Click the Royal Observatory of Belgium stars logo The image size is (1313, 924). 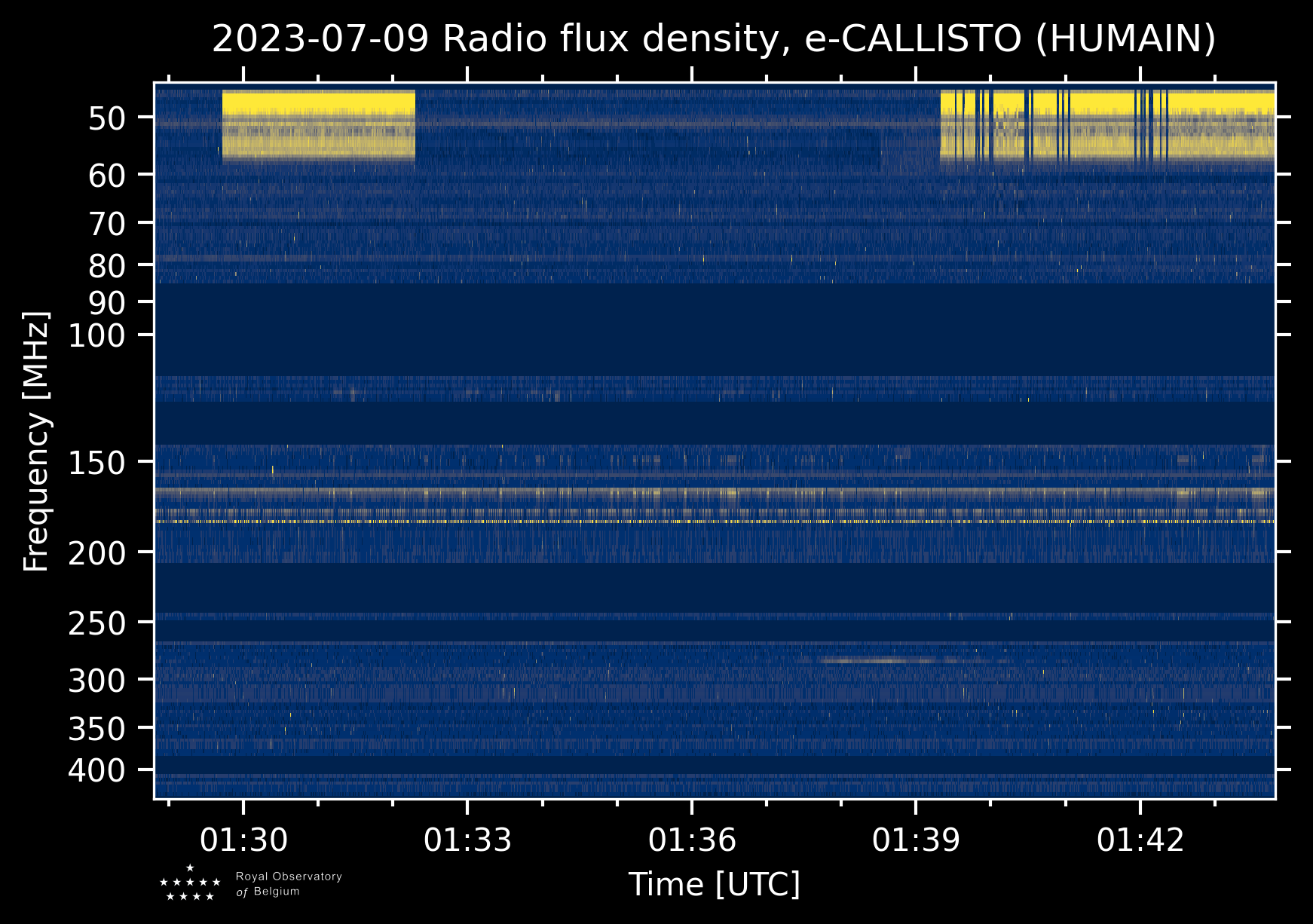pos(190,883)
